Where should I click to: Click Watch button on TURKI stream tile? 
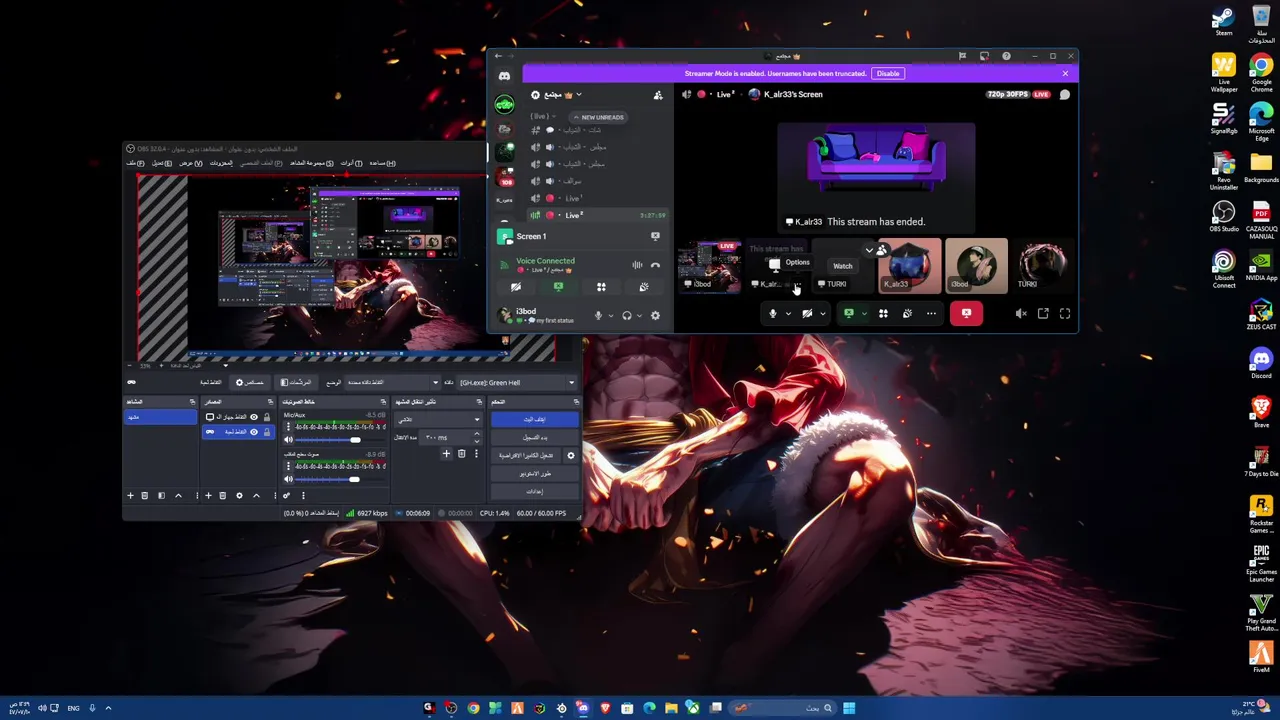pyautogui.click(x=843, y=266)
